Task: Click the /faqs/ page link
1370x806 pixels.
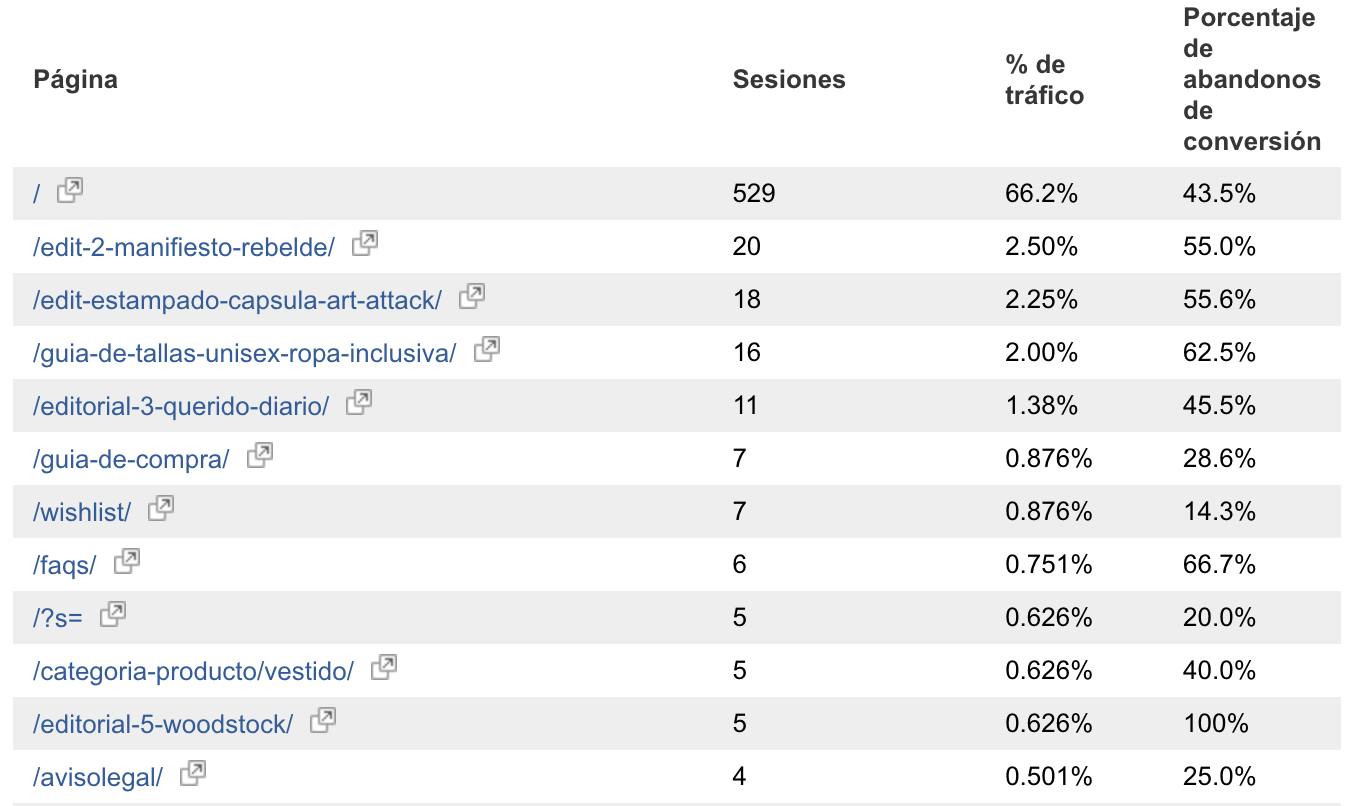Action: (x=65, y=565)
